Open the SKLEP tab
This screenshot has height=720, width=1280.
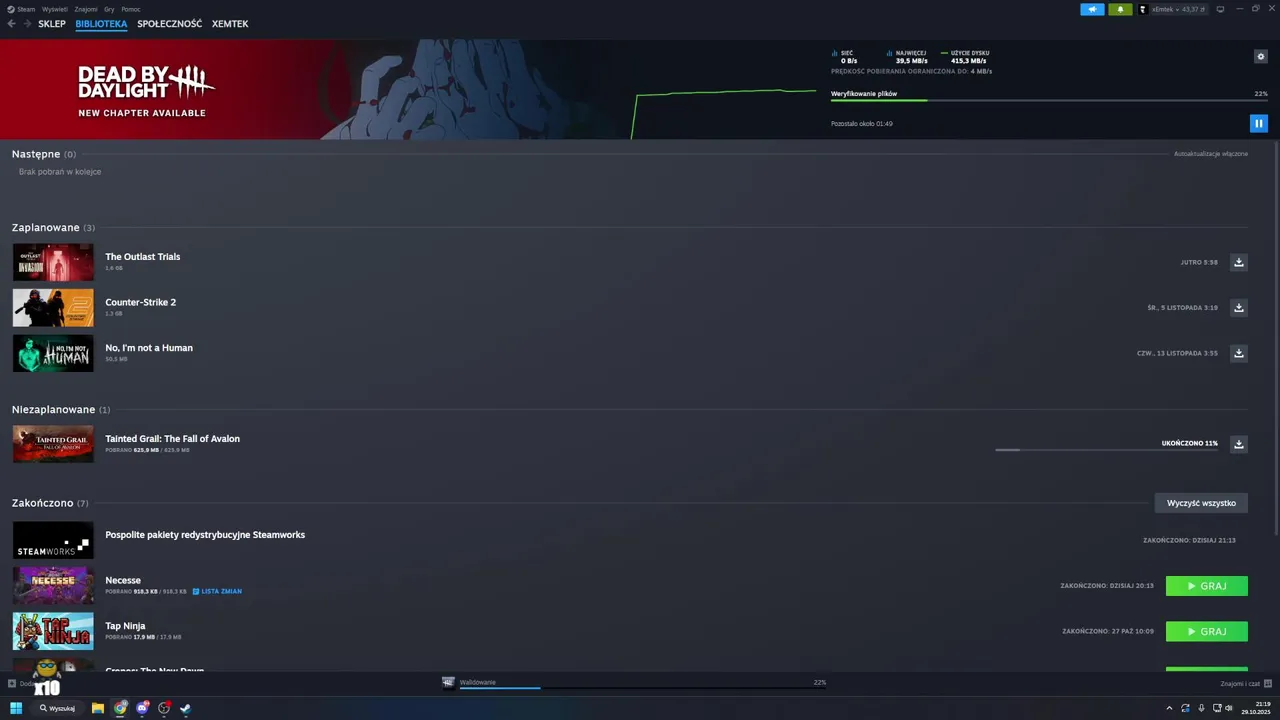point(52,23)
